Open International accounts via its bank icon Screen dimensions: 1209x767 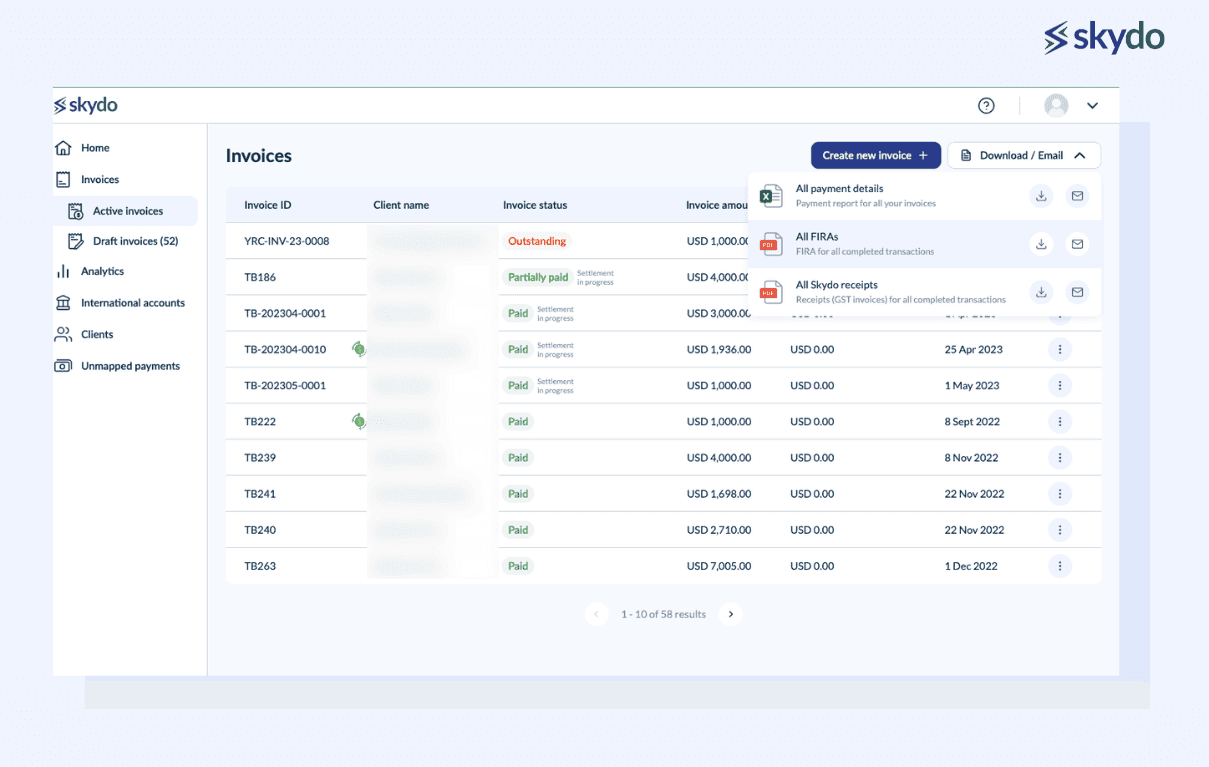[62, 302]
